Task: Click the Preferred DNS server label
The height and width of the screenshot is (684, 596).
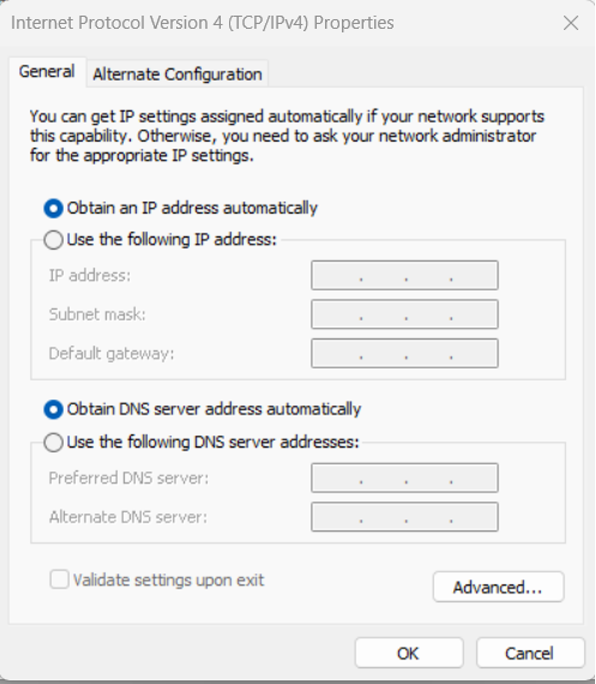Action: point(129,478)
